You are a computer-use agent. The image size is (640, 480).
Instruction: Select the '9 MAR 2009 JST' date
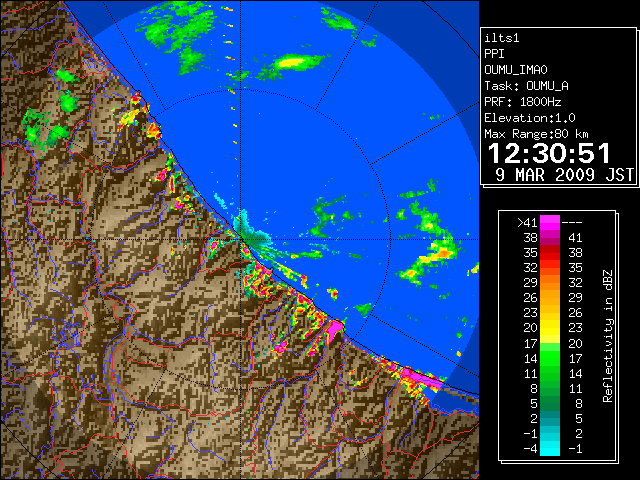565,175
